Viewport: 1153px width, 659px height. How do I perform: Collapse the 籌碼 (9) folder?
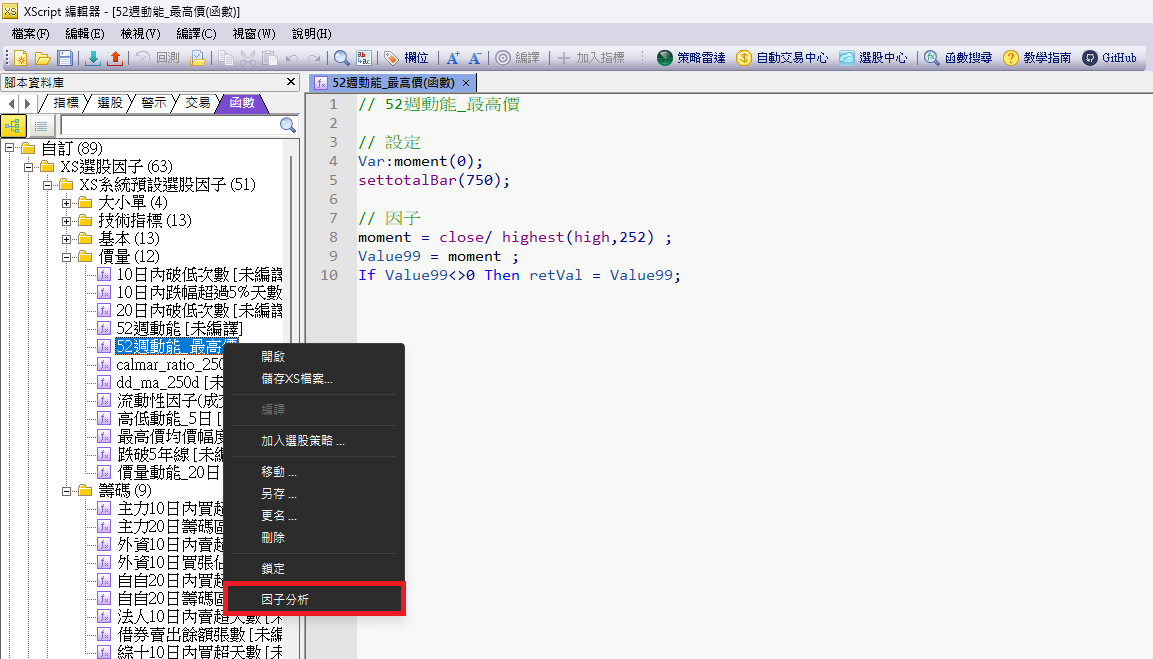pyautogui.click(x=67, y=491)
